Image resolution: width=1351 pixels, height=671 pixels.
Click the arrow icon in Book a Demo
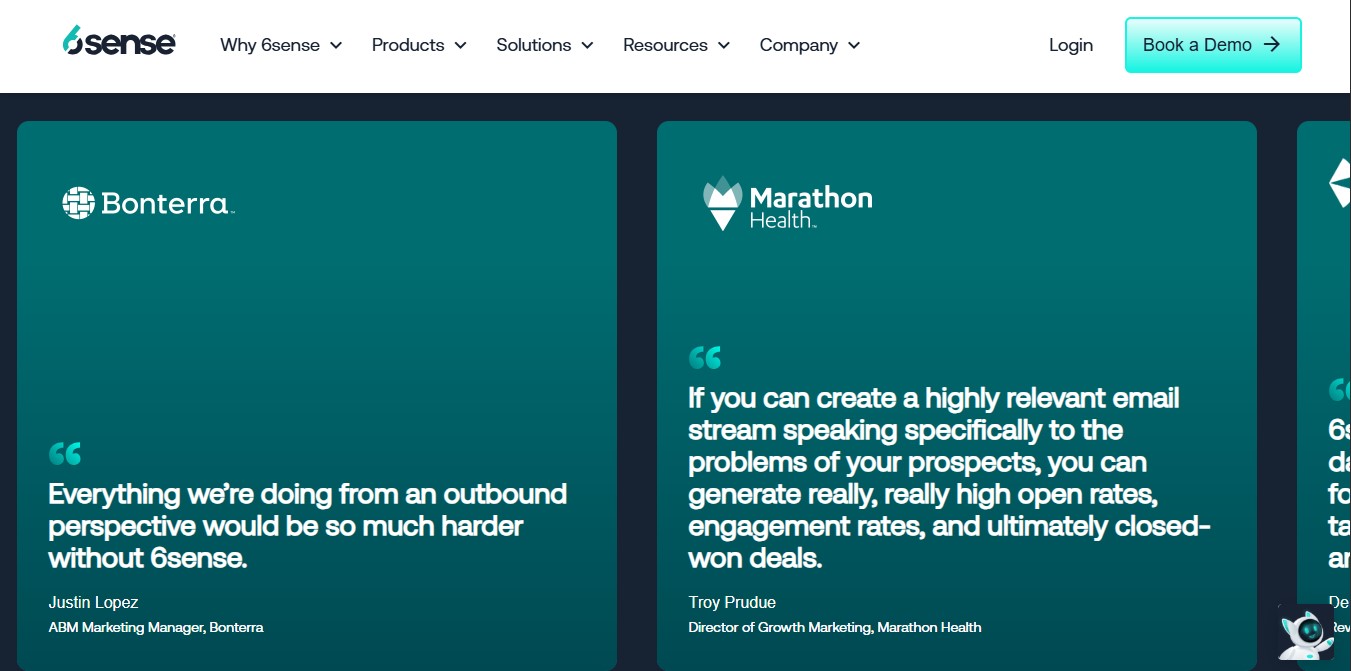pos(1272,44)
